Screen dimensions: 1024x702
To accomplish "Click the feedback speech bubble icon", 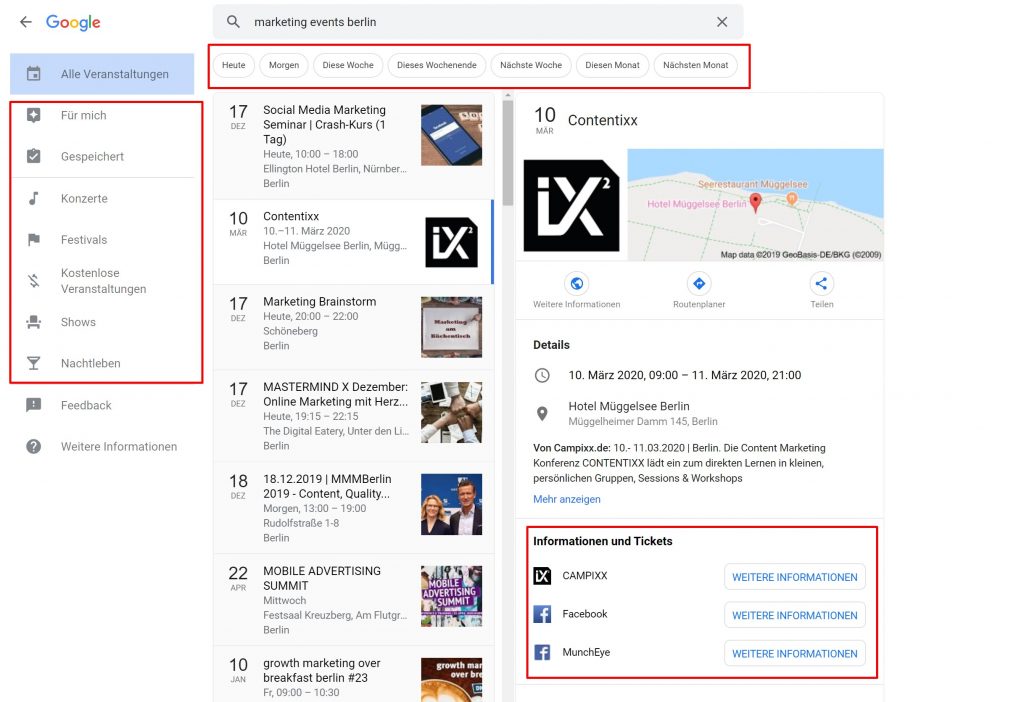I will (33, 405).
